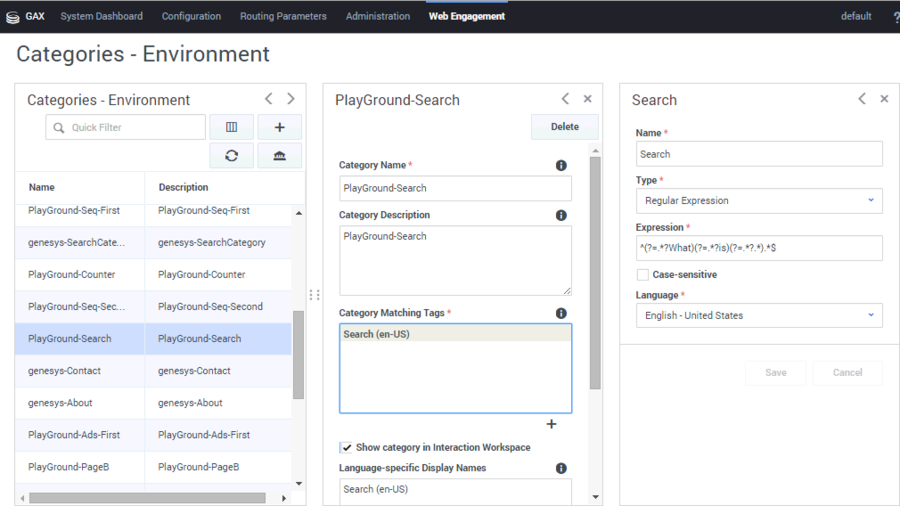Uncheck Show category in Interaction Workspace
Screen dimensions: 900x506
tap(346, 448)
